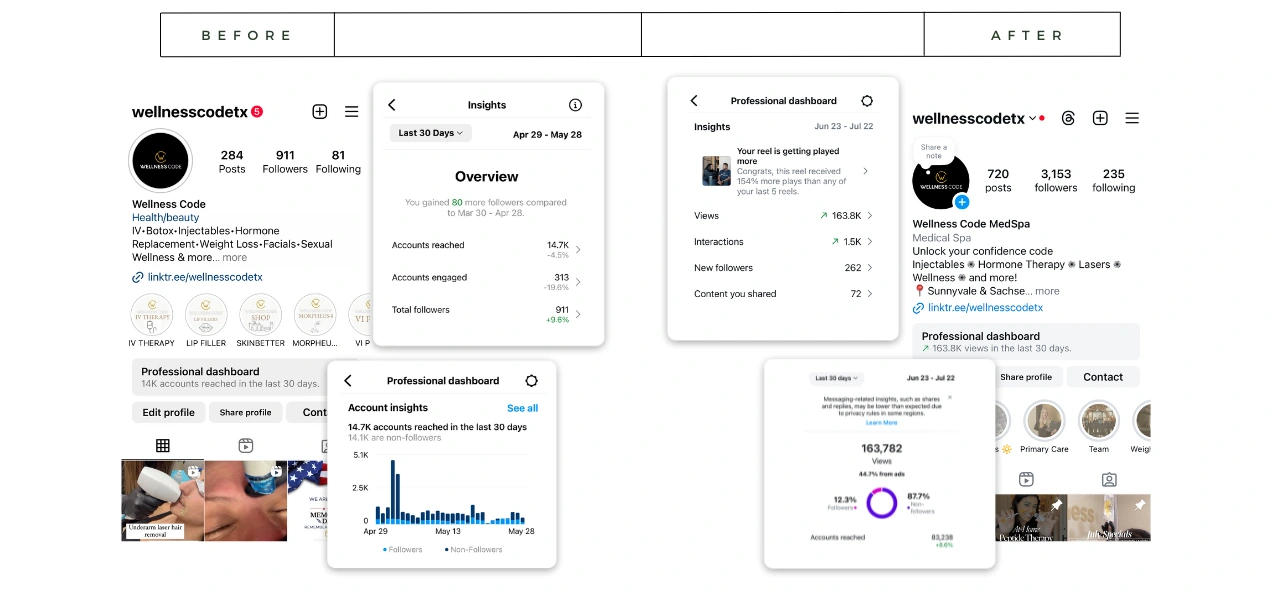Tap the 911 Followers count
This screenshot has height=600, width=1280.
(285, 162)
